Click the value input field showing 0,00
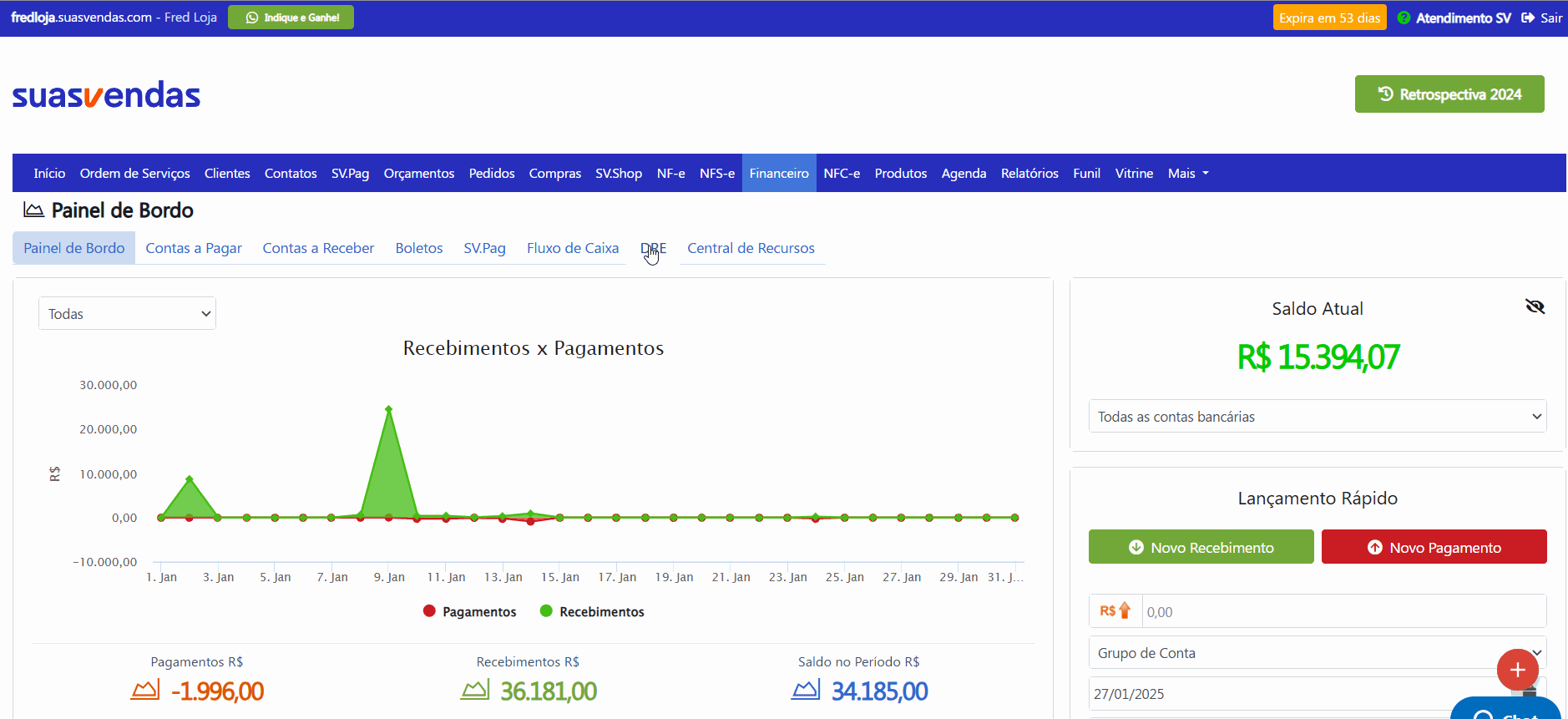The width and height of the screenshot is (1568, 719). pyautogui.click(x=1343, y=611)
